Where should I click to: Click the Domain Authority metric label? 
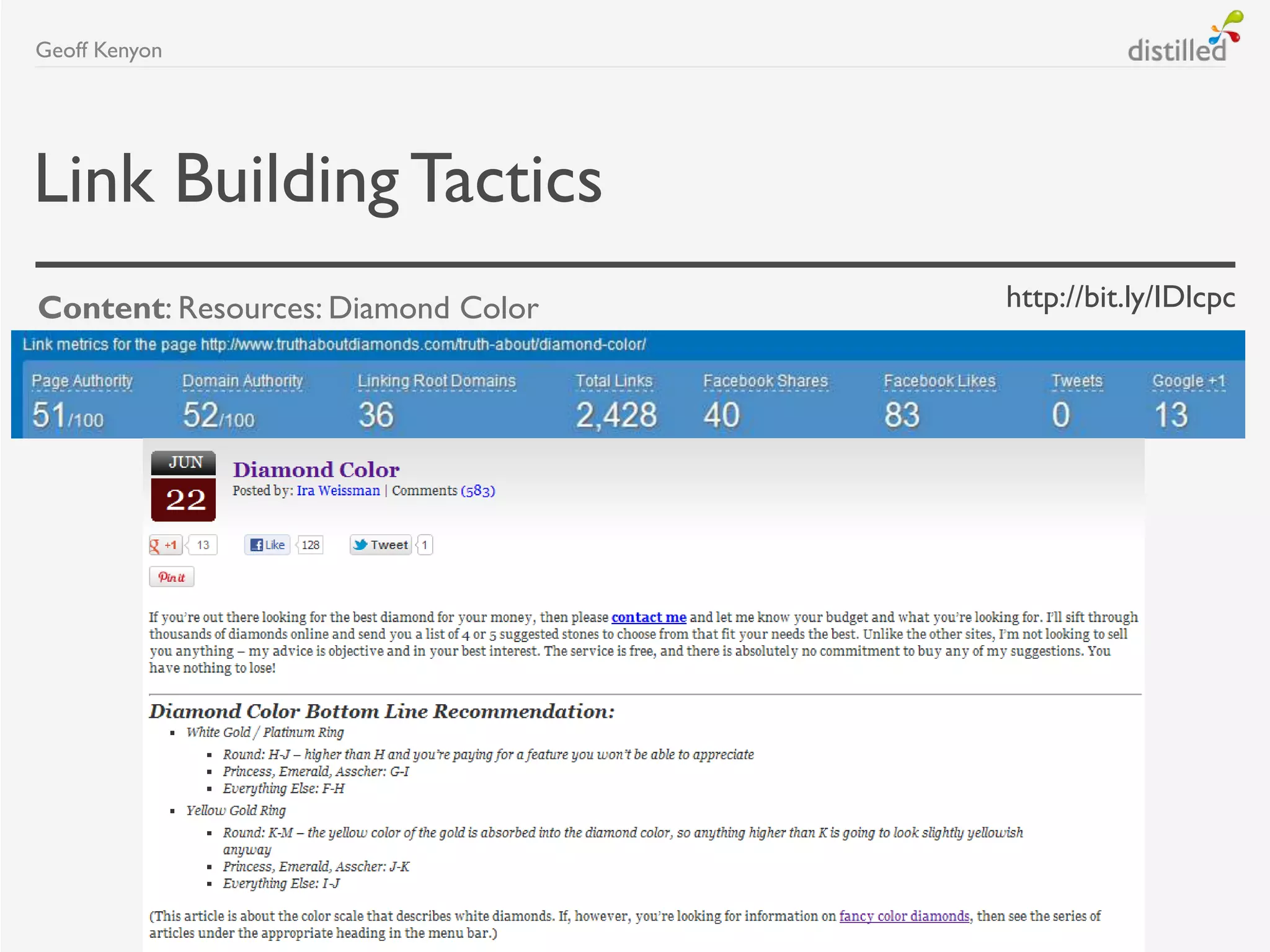[242, 381]
